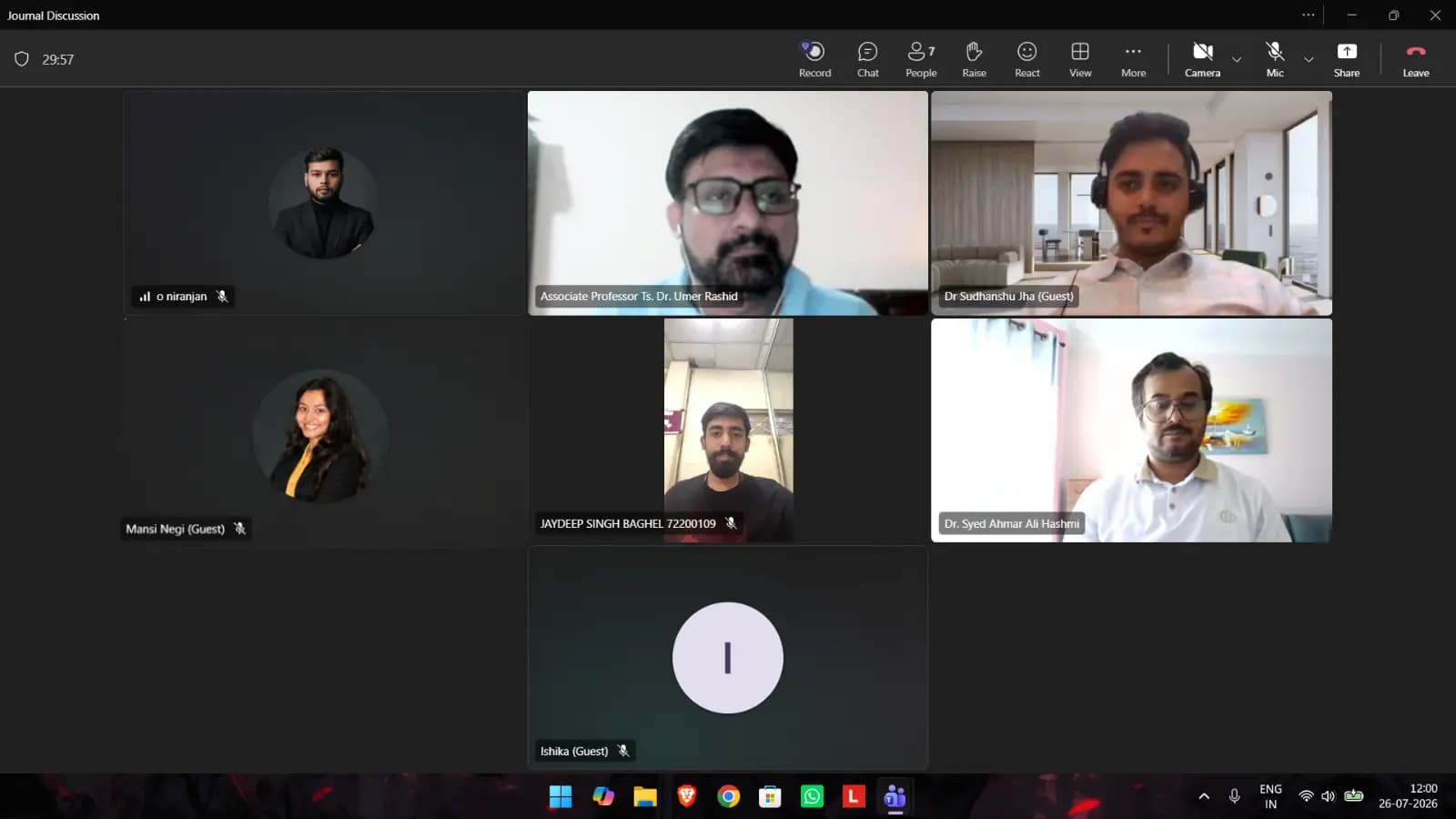Expand camera options chevron
This screenshot has height=819, width=1456.
[x=1237, y=59]
